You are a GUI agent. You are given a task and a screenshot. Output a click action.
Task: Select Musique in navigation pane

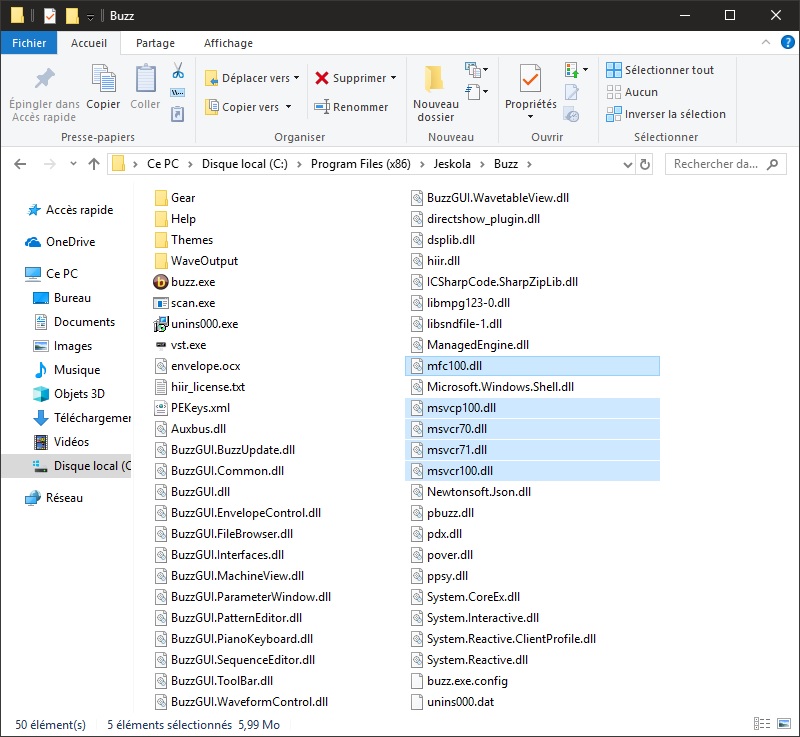coord(67,370)
